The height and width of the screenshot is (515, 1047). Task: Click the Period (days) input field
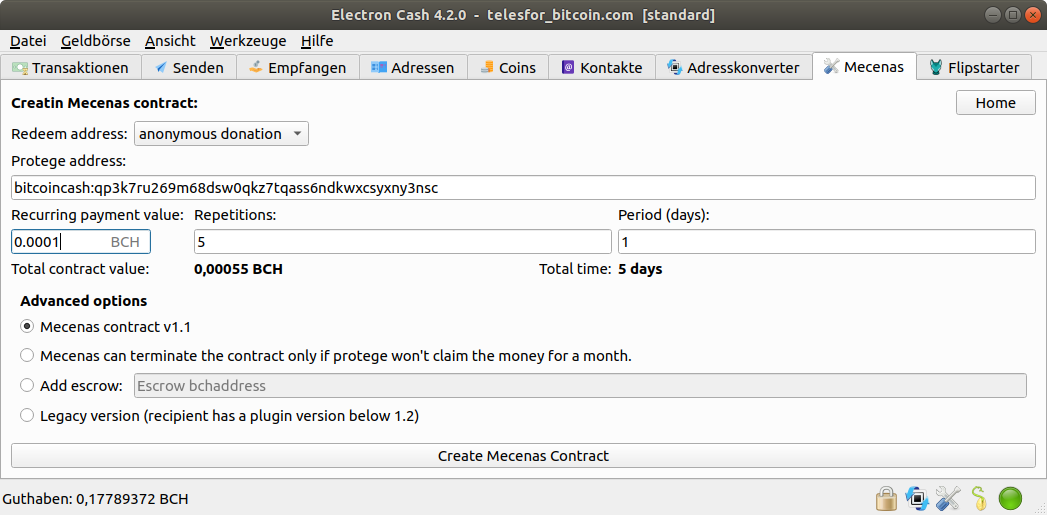[827, 242]
